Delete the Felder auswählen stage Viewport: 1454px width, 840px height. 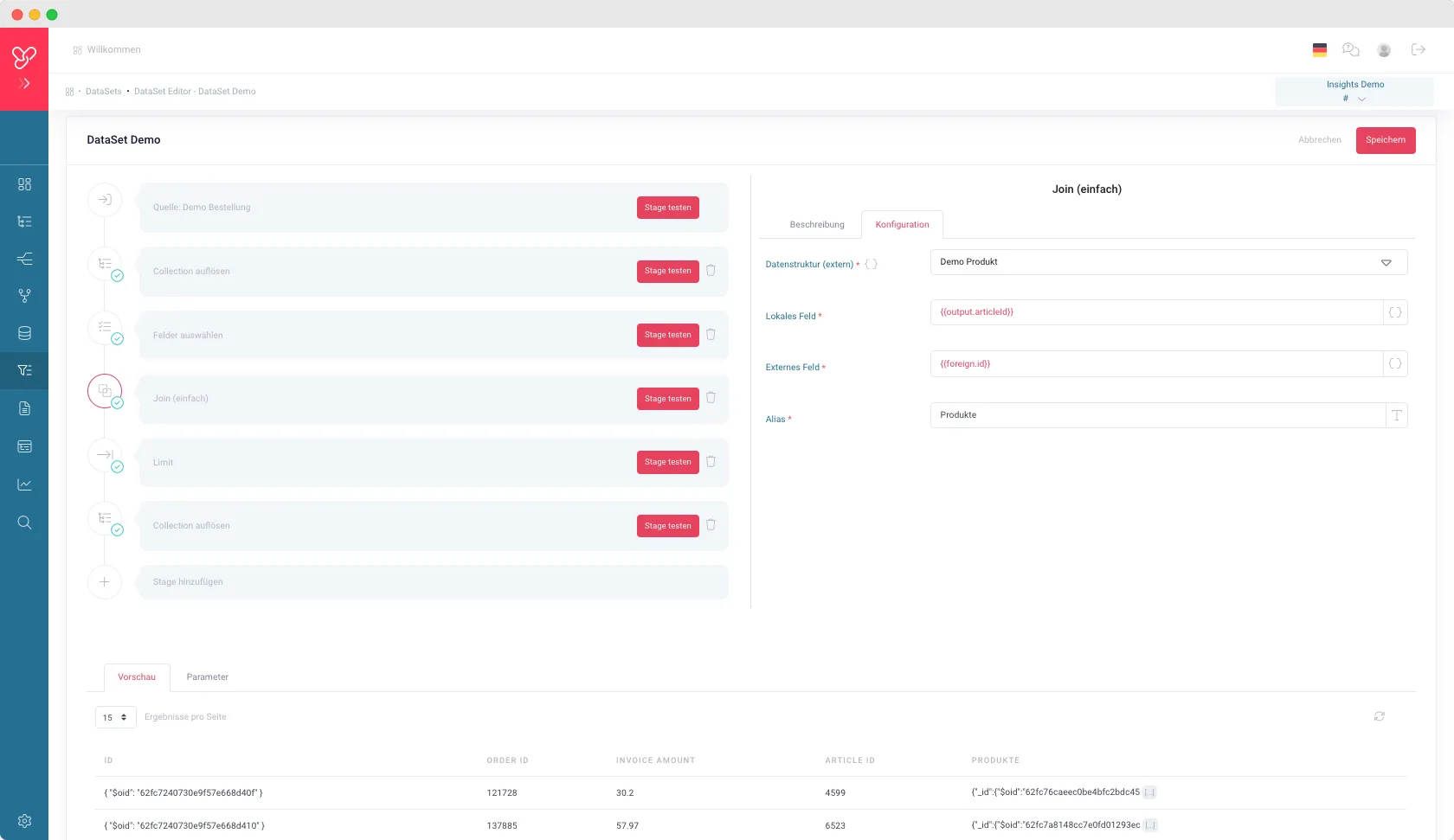pos(711,335)
